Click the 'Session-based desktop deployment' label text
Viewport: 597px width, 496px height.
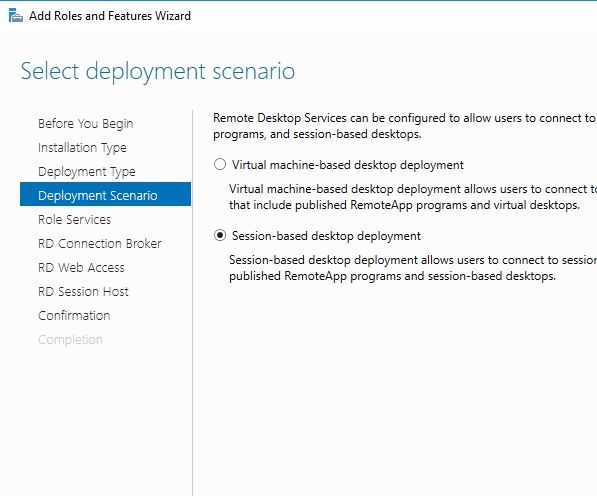point(326,236)
